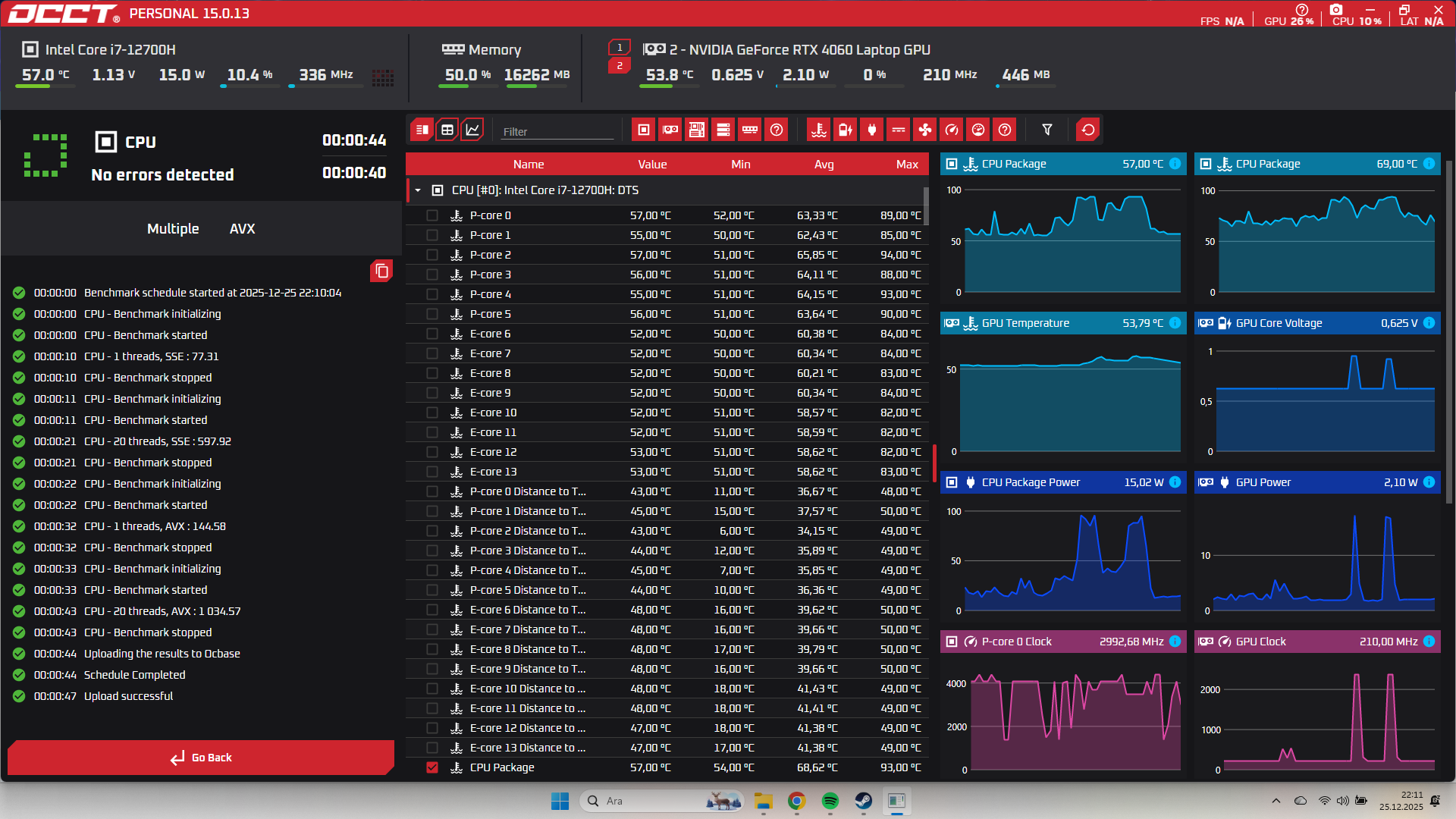1456x819 pixels.
Task: Switch to graph view layout icon
Action: click(472, 130)
